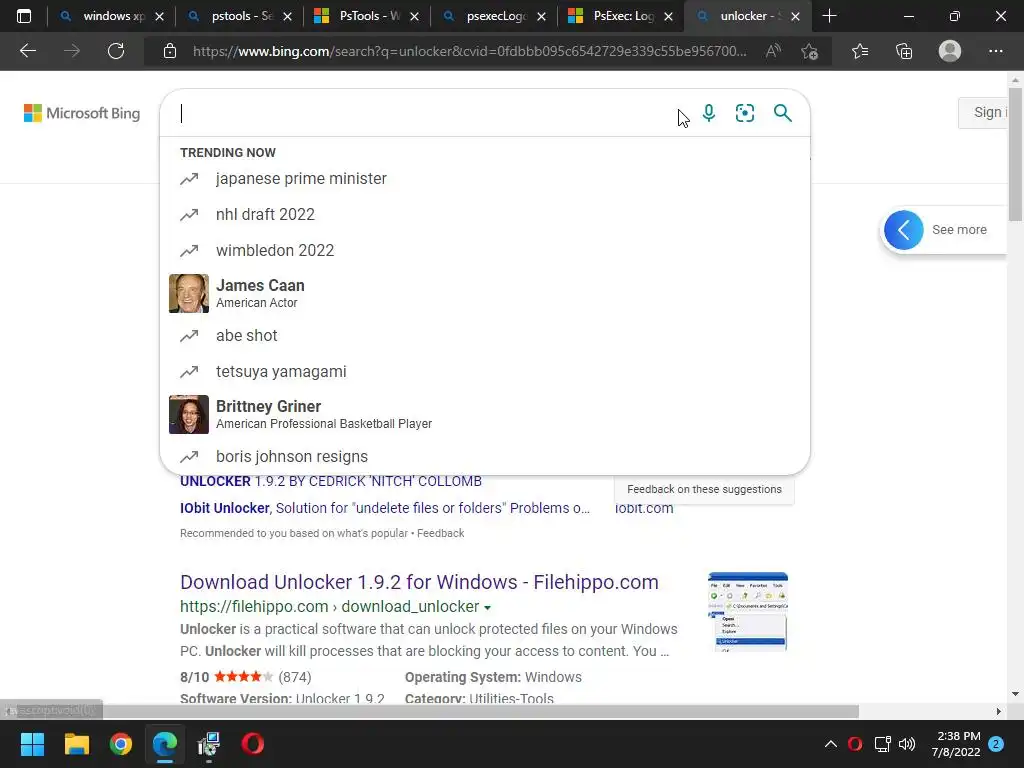Reload the page with refresh icon
The image size is (1024, 768).
pyautogui.click(x=116, y=51)
